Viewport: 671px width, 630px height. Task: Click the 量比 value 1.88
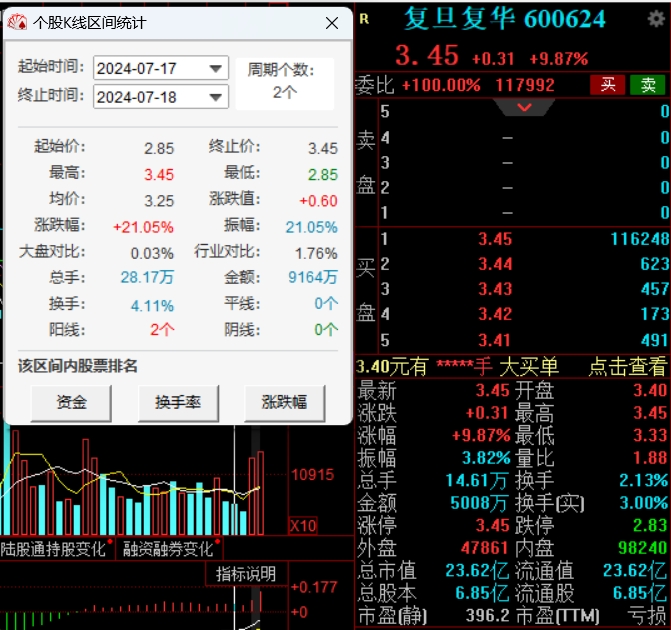tap(650, 458)
